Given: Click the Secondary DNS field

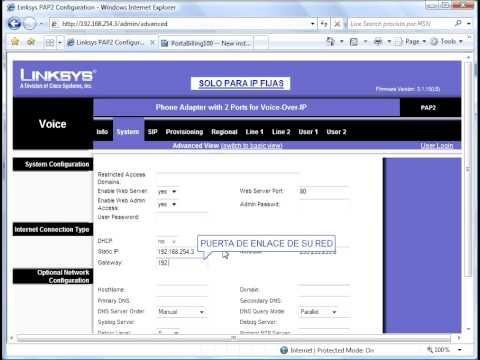Looking at the screenshot, I should (x=324, y=301).
